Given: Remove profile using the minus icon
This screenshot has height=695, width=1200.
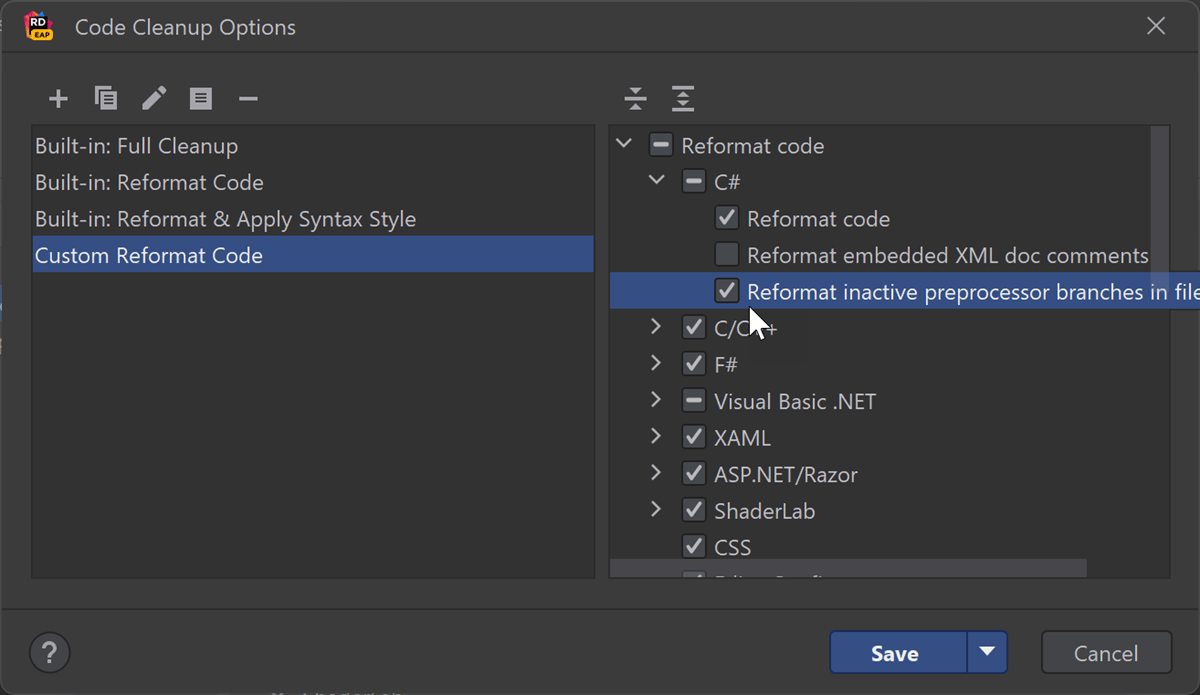Looking at the screenshot, I should click(248, 98).
